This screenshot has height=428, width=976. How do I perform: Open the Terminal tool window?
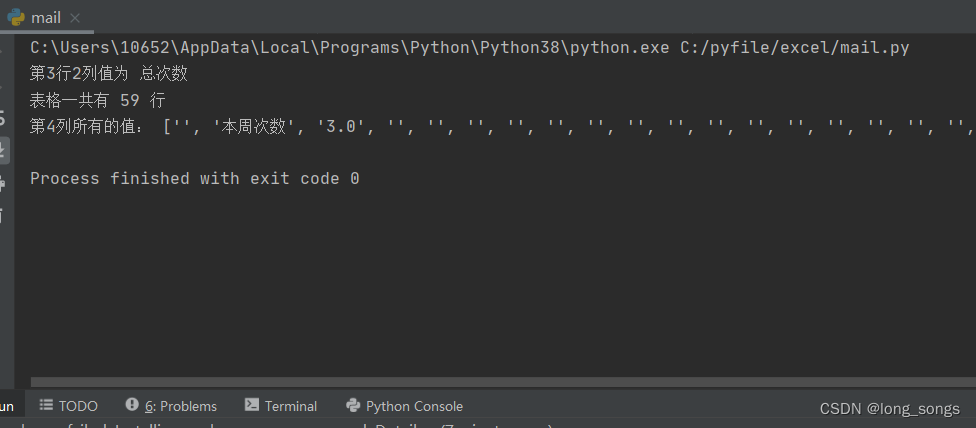(x=290, y=406)
